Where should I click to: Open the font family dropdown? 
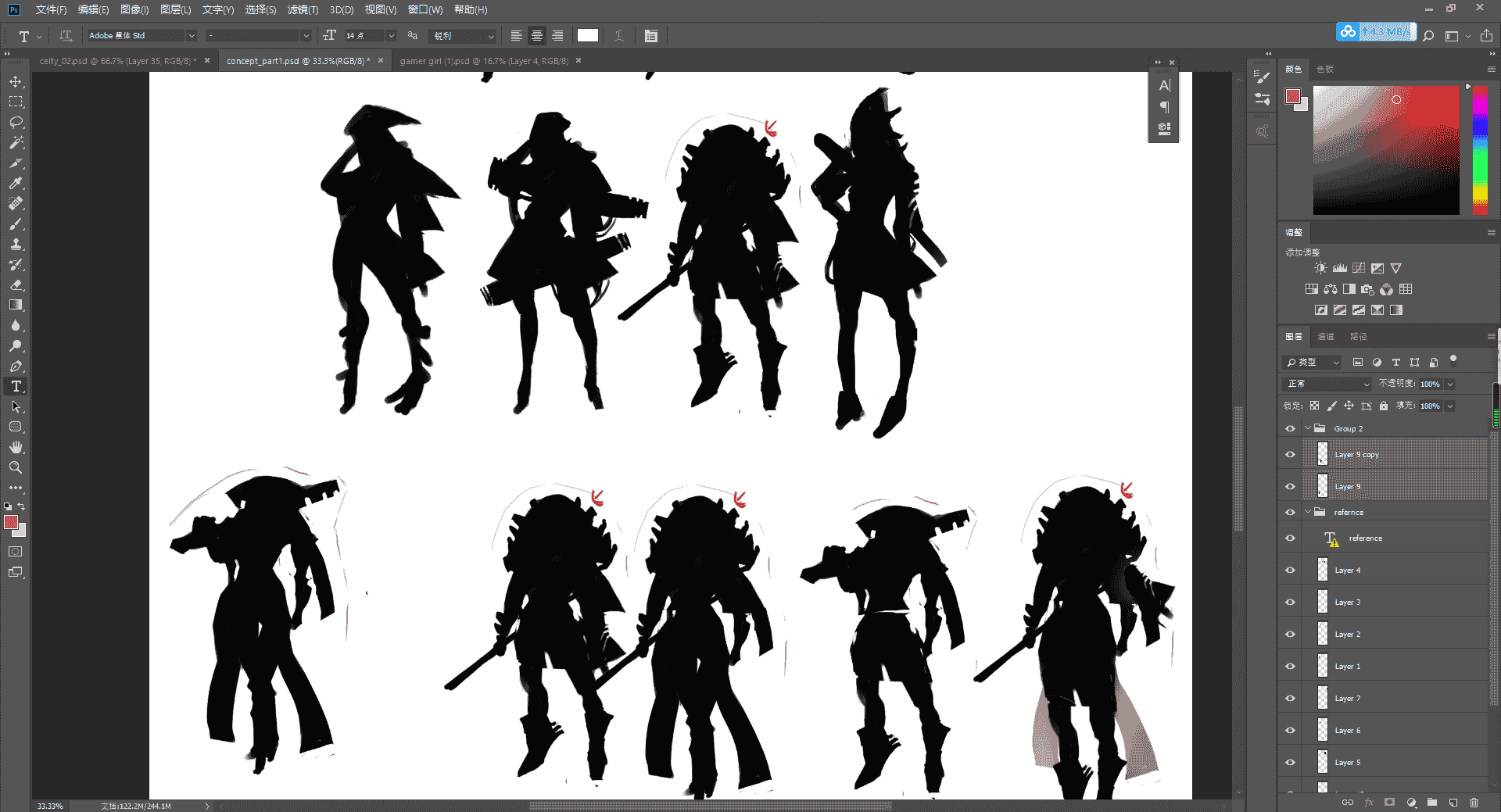point(142,36)
